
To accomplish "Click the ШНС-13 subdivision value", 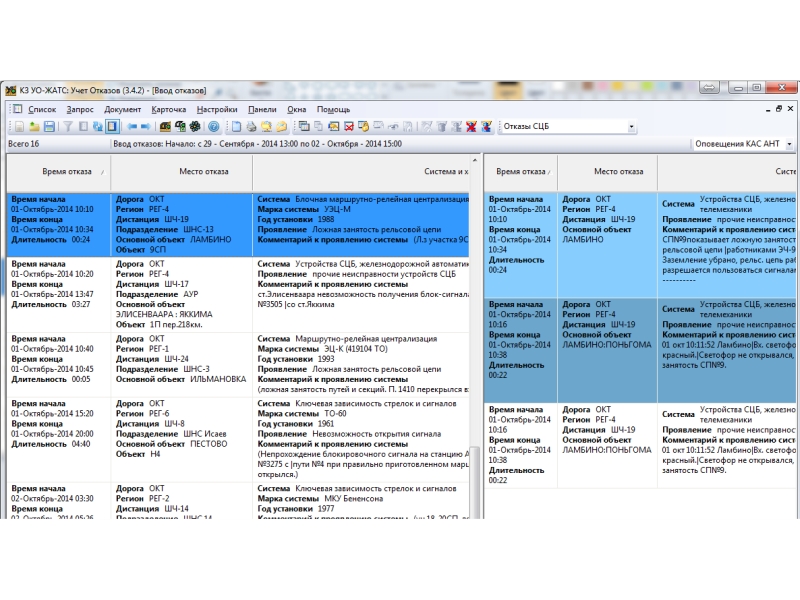I will click(198, 230).
